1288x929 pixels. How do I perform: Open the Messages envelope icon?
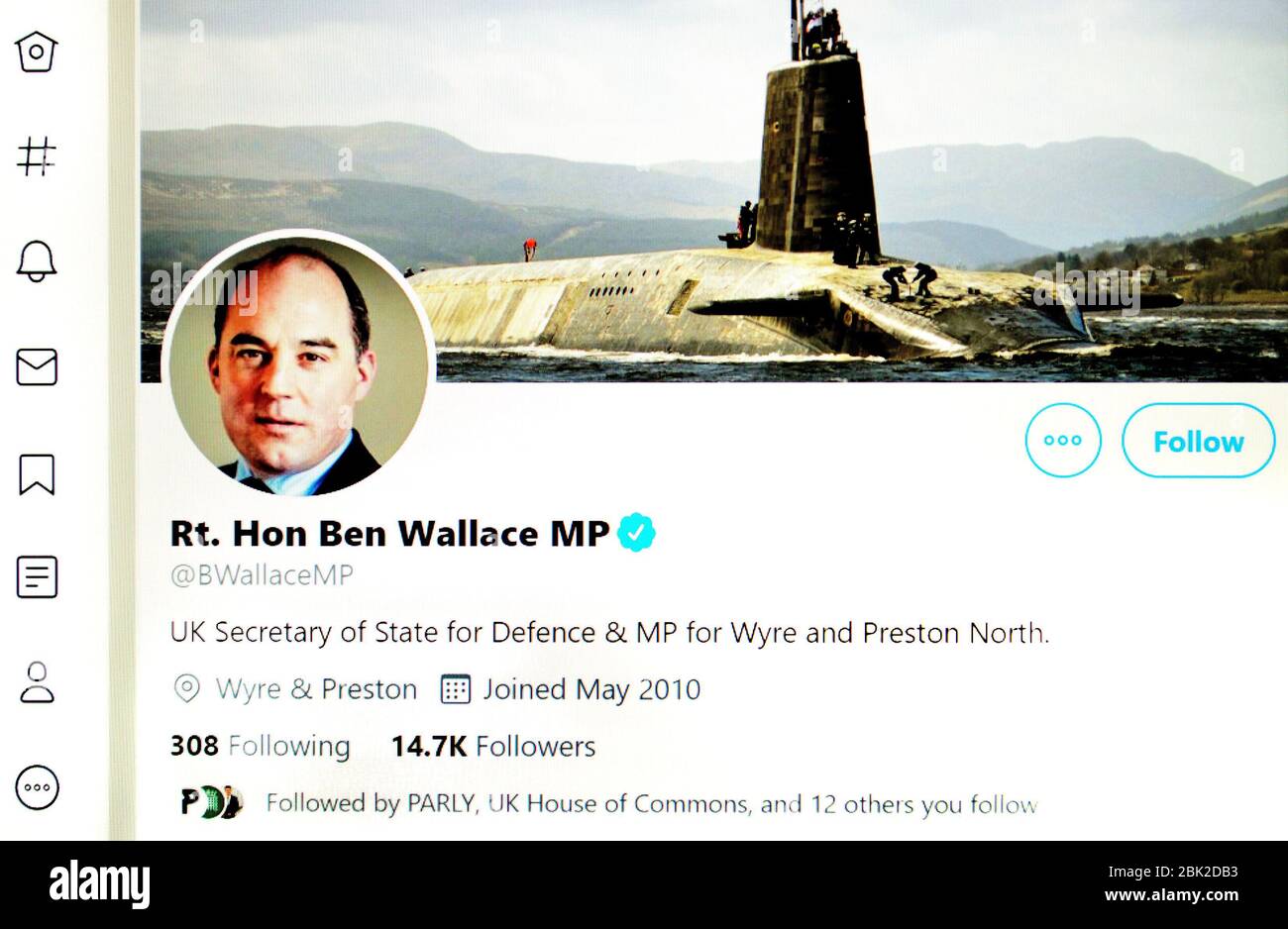[37, 367]
